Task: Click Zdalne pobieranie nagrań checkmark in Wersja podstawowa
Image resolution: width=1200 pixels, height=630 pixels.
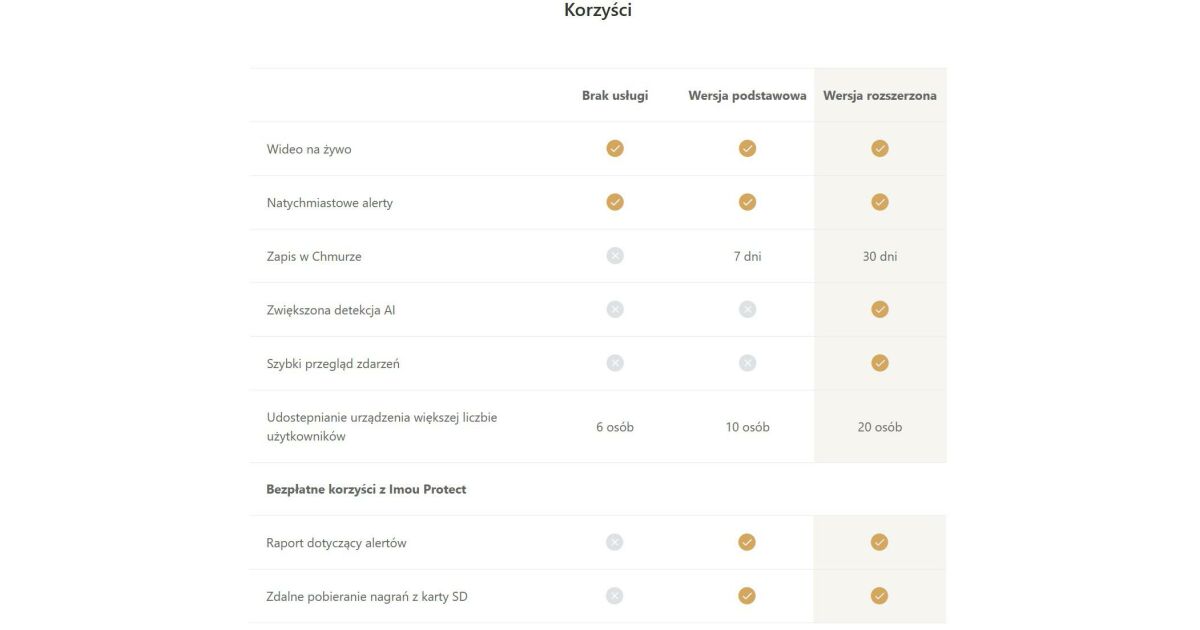Action: [747, 596]
